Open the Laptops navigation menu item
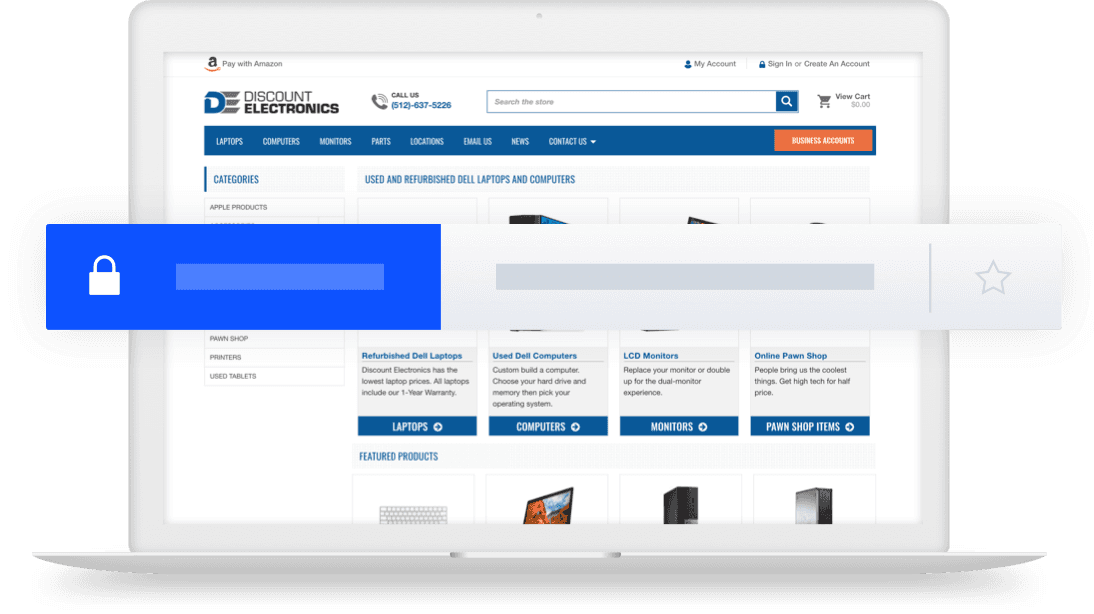Image resolution: width=1094 pixels, height=614 pixels. 229,141
